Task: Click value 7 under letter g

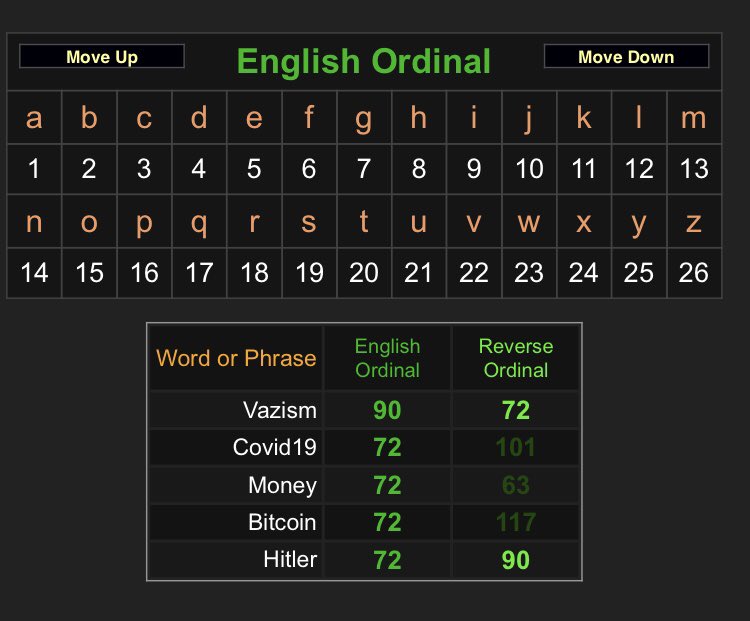Action: (x=364, y=168)
